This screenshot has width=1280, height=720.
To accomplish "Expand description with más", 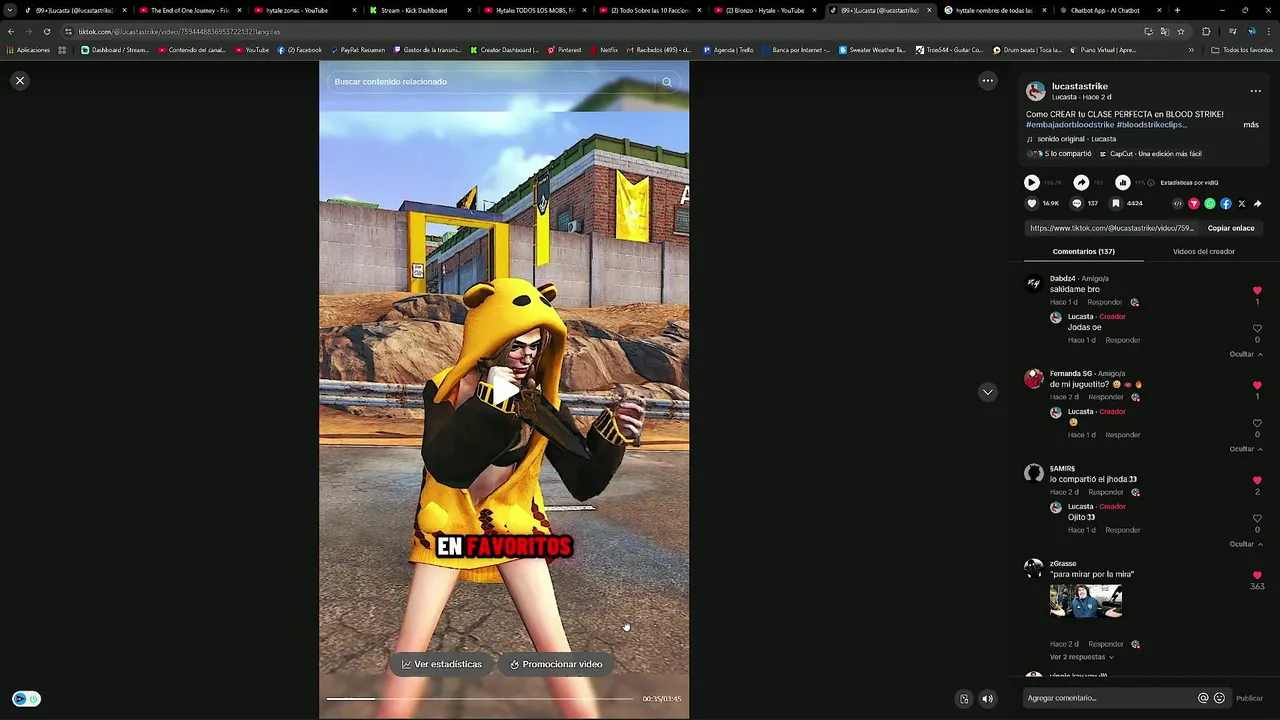I will pyautogui.click(x=1251, y=125).
